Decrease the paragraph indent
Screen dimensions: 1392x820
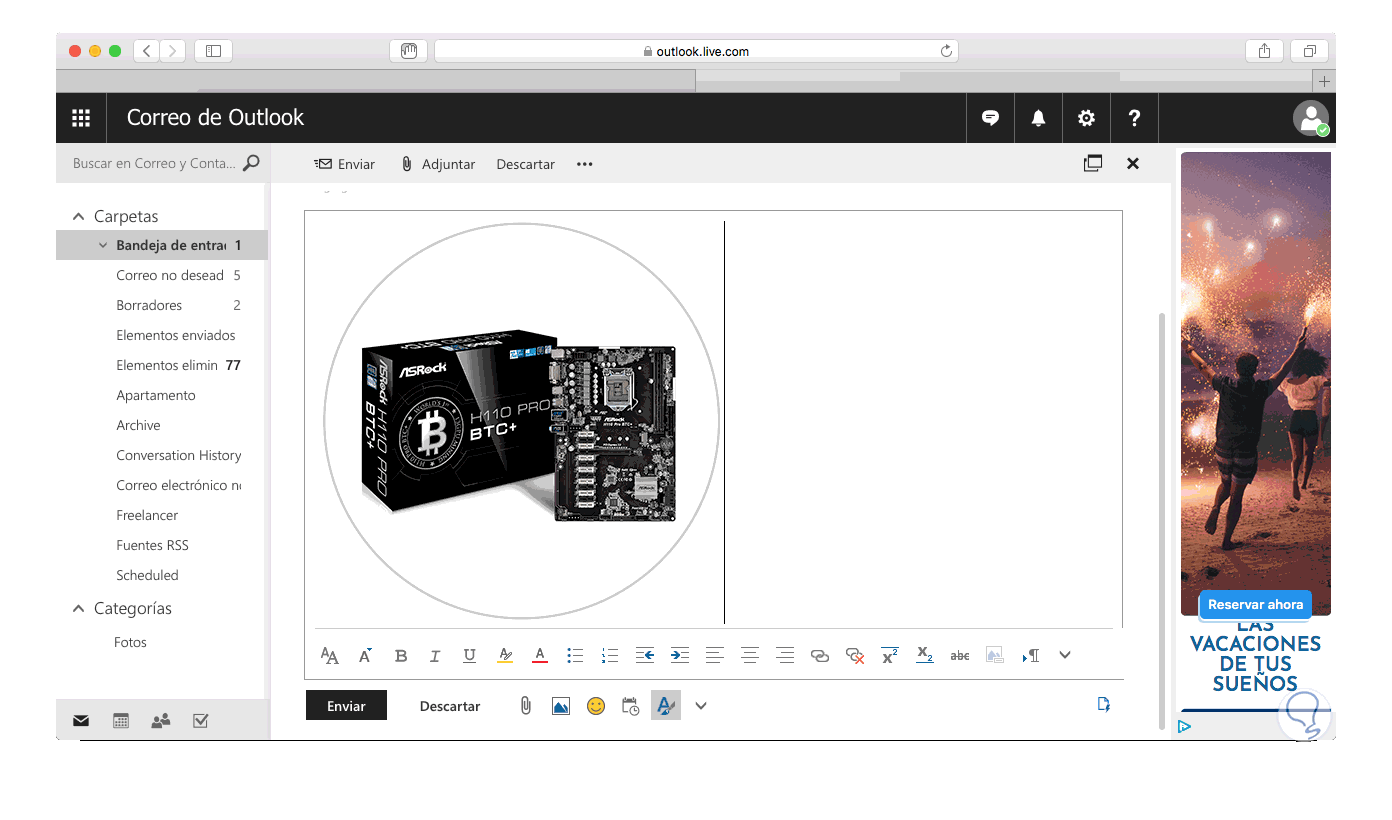pyautogui.click(x=645, y=656)
